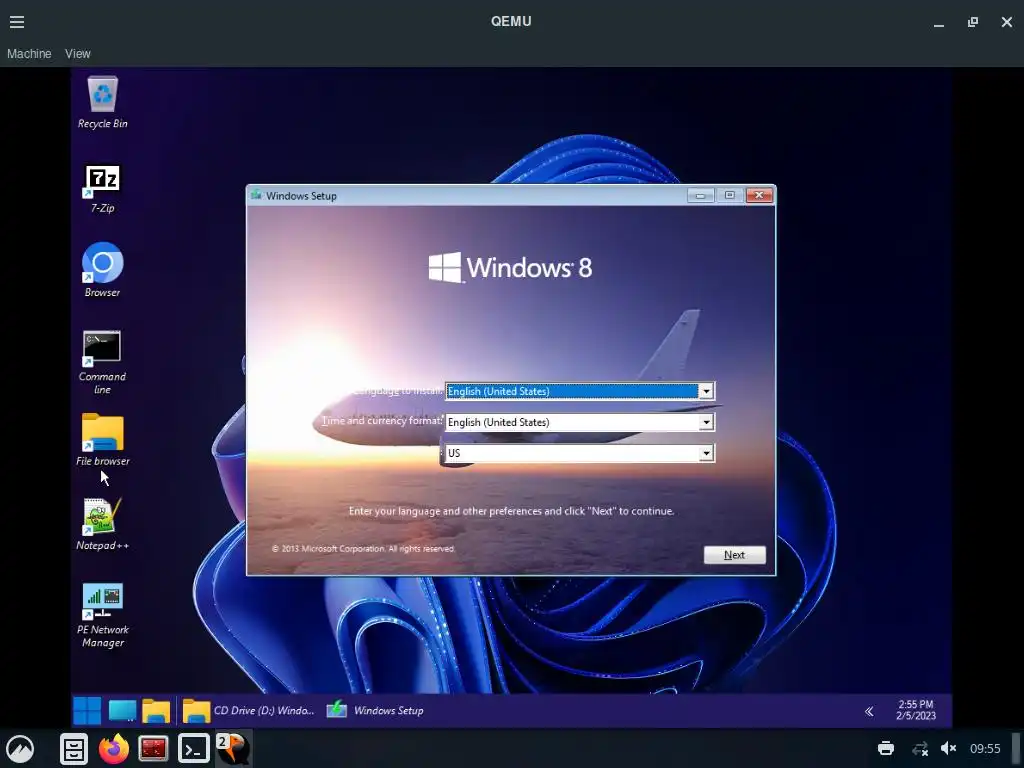Expand the guest system tray chevron
Image resolution: width=1024 pixels, height=768 pixels.
tap(869, 711)
